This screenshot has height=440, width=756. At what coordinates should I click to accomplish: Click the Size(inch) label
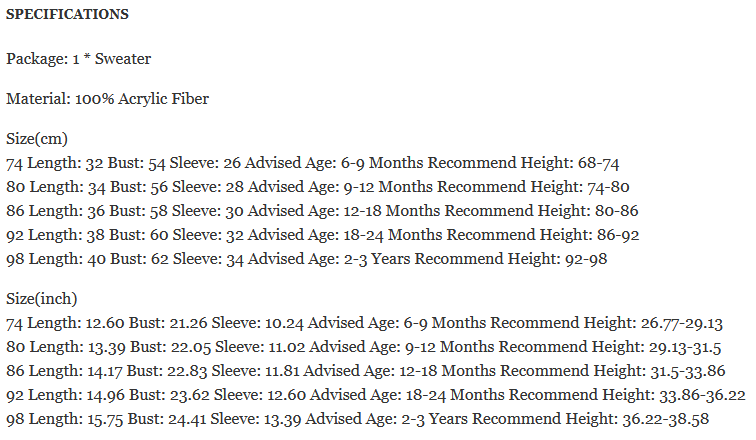pos(42,299)
